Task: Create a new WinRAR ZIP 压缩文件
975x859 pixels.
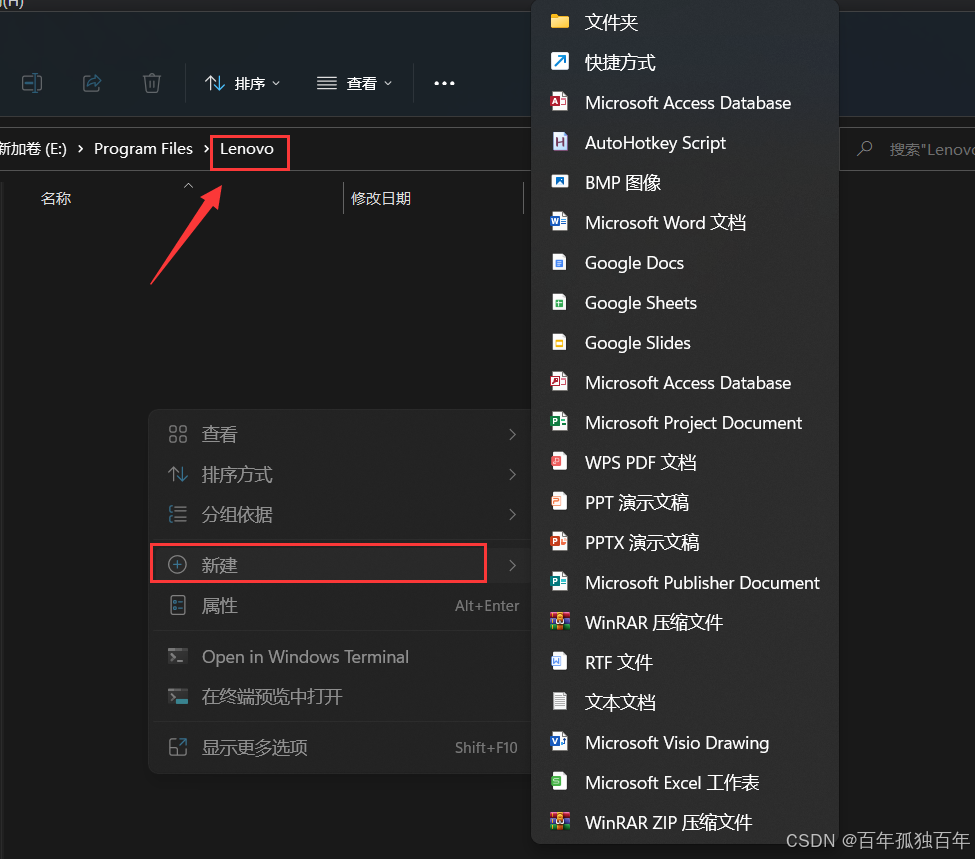Action: (x=685, y=822)
